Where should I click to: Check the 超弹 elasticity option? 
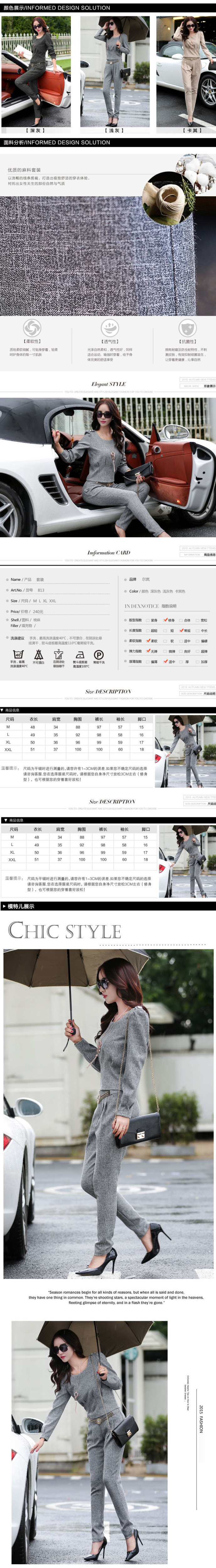(x=202, y=651)
